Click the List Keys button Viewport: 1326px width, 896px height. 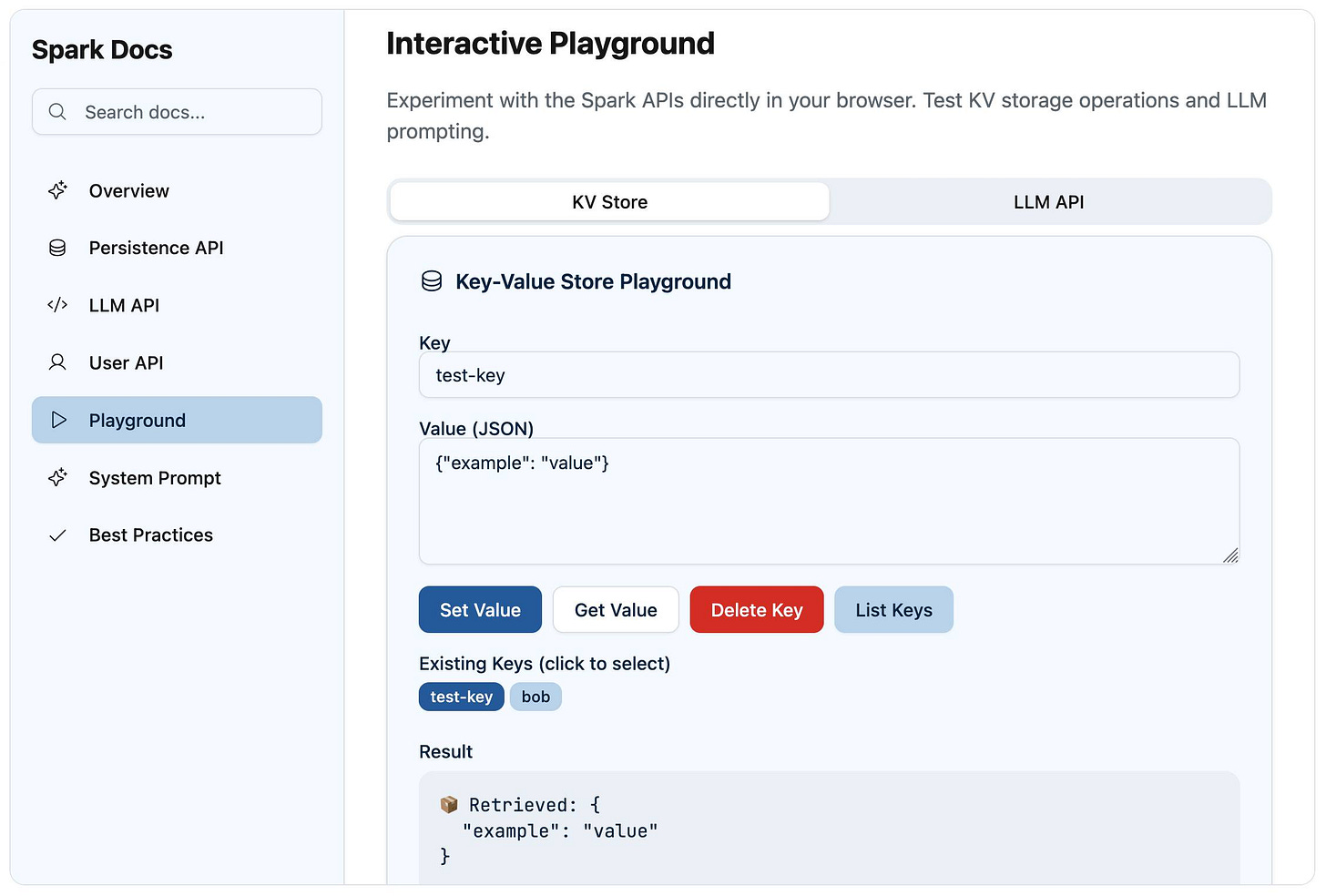click(x=893, y=609)
